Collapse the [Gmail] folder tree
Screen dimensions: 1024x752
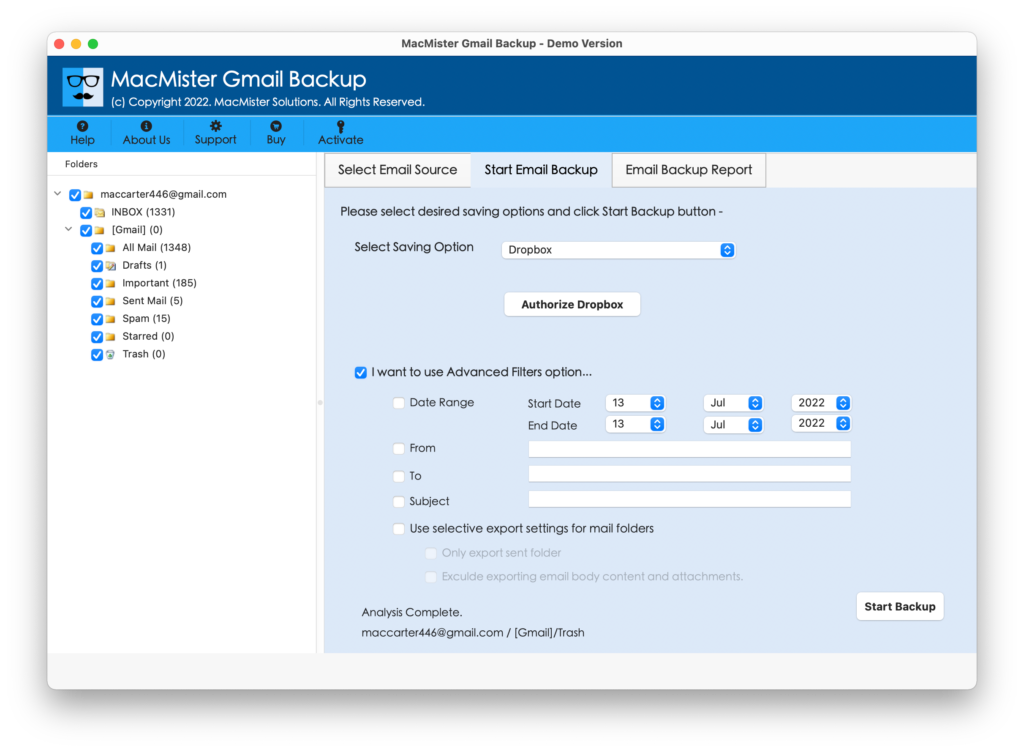68,230
